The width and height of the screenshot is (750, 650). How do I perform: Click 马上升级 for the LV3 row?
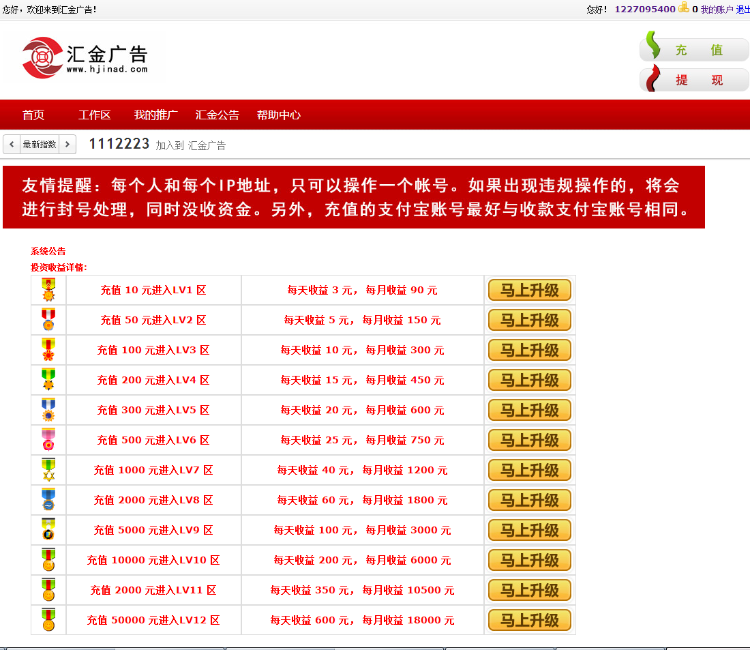[529, 350]
